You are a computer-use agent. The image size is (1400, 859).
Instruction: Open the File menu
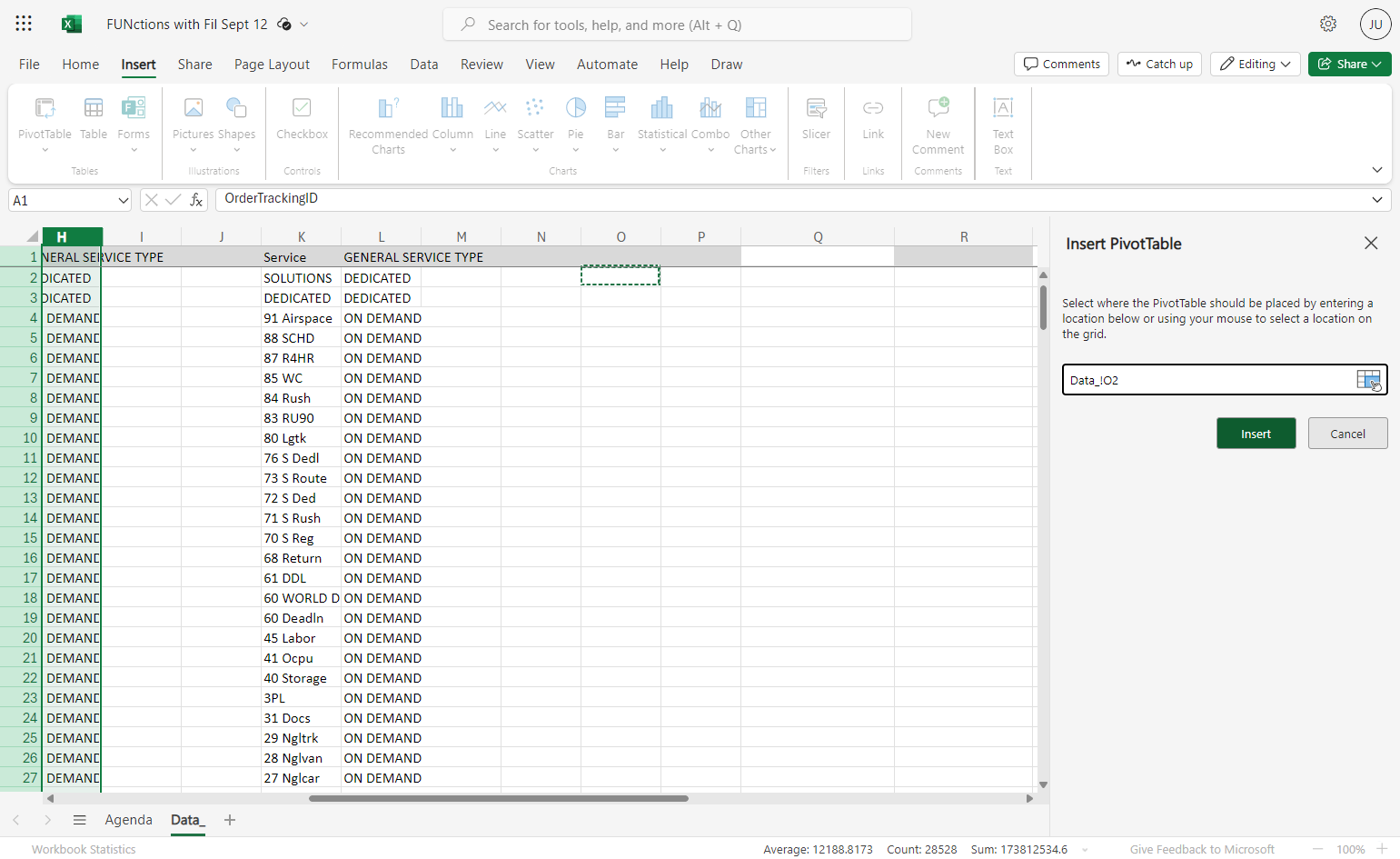coord(29,65)
